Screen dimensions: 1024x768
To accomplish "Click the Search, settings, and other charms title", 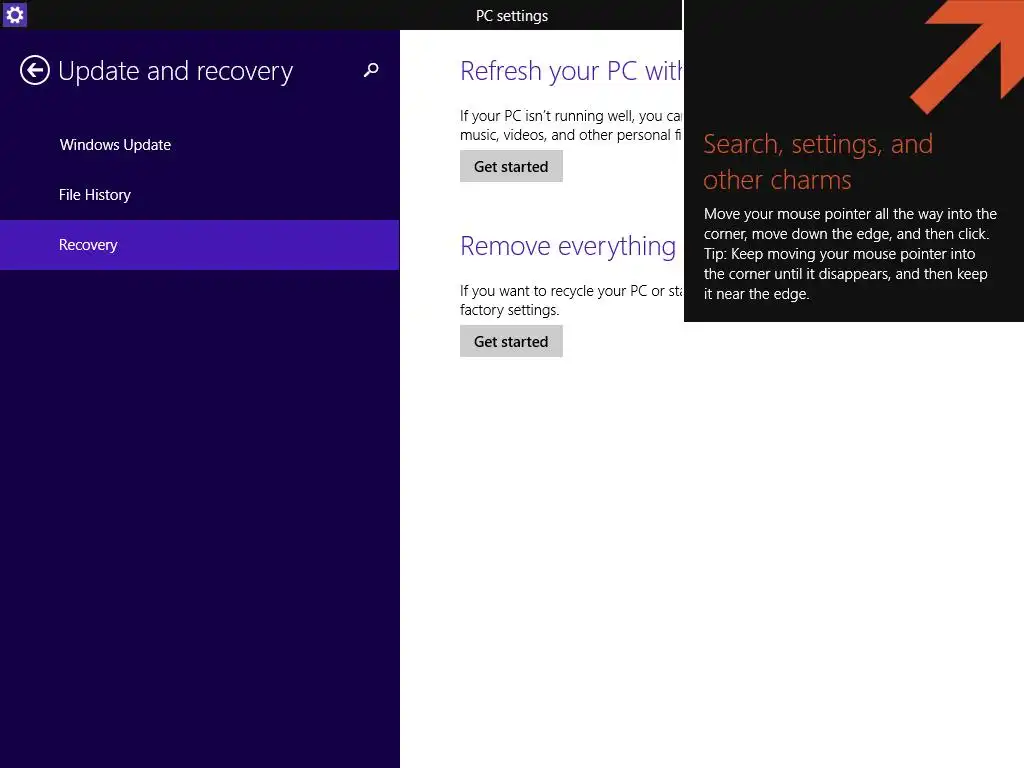I will click(x=818, y=161).
